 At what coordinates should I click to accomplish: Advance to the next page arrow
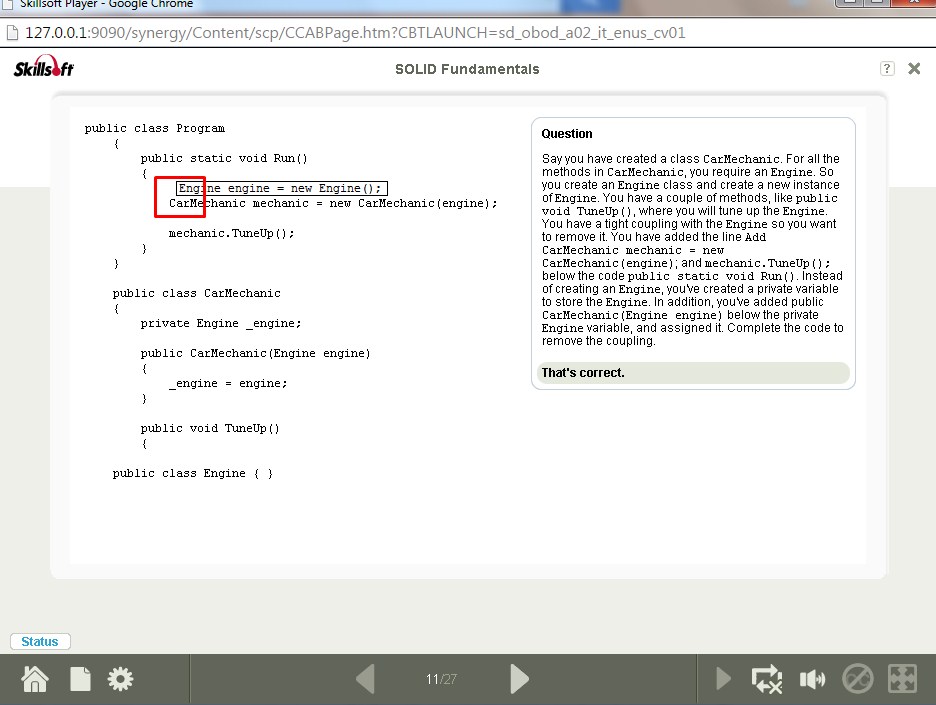519,679
